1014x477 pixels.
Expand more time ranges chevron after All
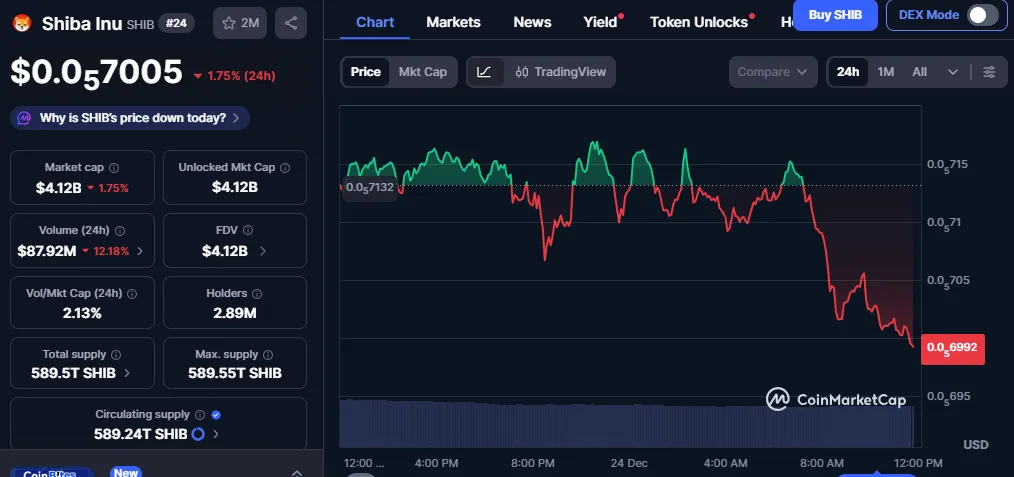coord(953,72)
